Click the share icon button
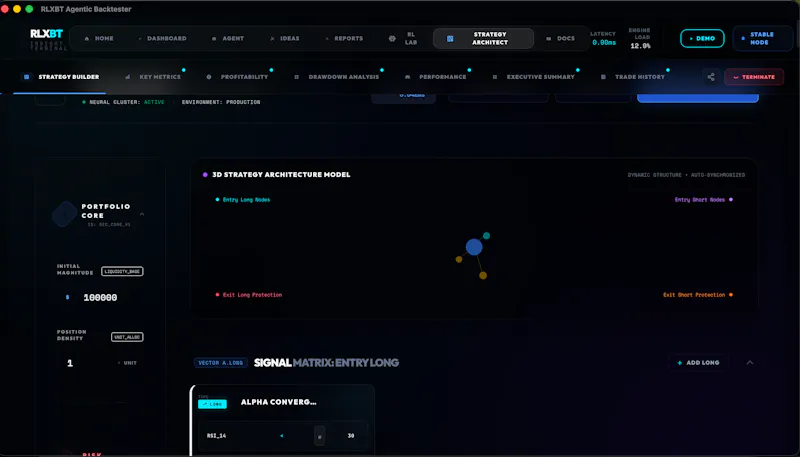The width and height of the screenshot is (800, 457). point(711,77)
